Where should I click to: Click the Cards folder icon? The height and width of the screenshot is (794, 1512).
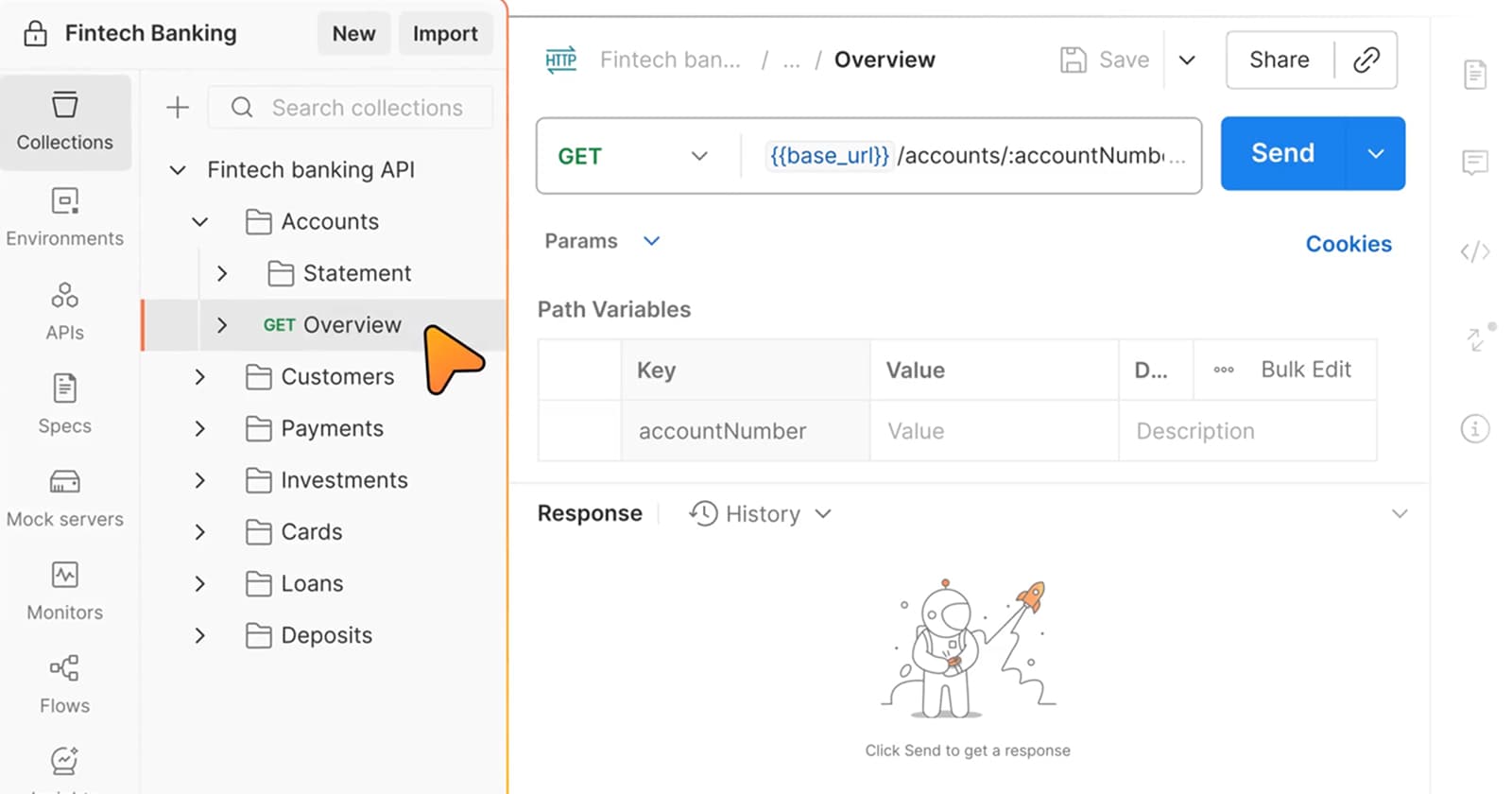point(259,532)
